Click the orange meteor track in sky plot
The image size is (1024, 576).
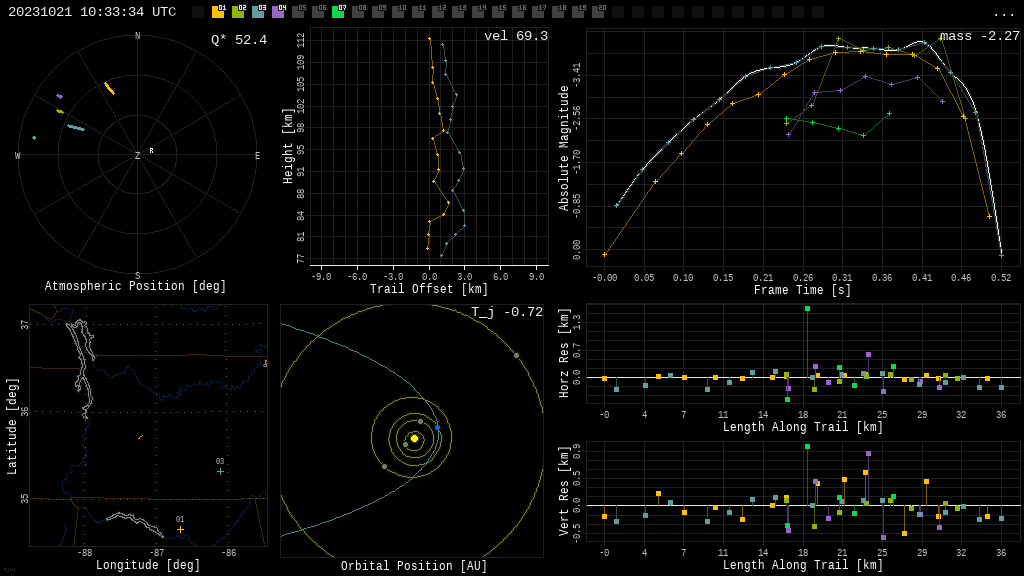pyautogui.click(x=109, y=88)
